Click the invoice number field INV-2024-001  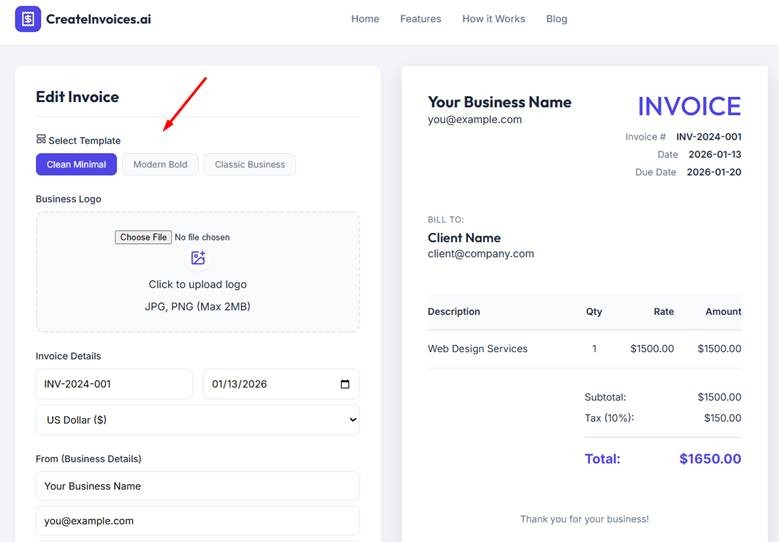114,384
